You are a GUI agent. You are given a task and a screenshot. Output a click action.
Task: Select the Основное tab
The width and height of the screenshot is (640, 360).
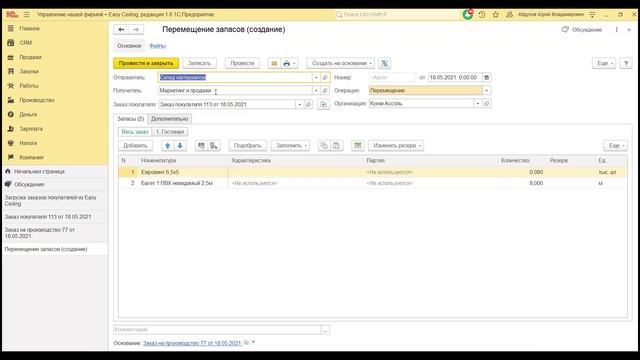(x=129, y=46)
